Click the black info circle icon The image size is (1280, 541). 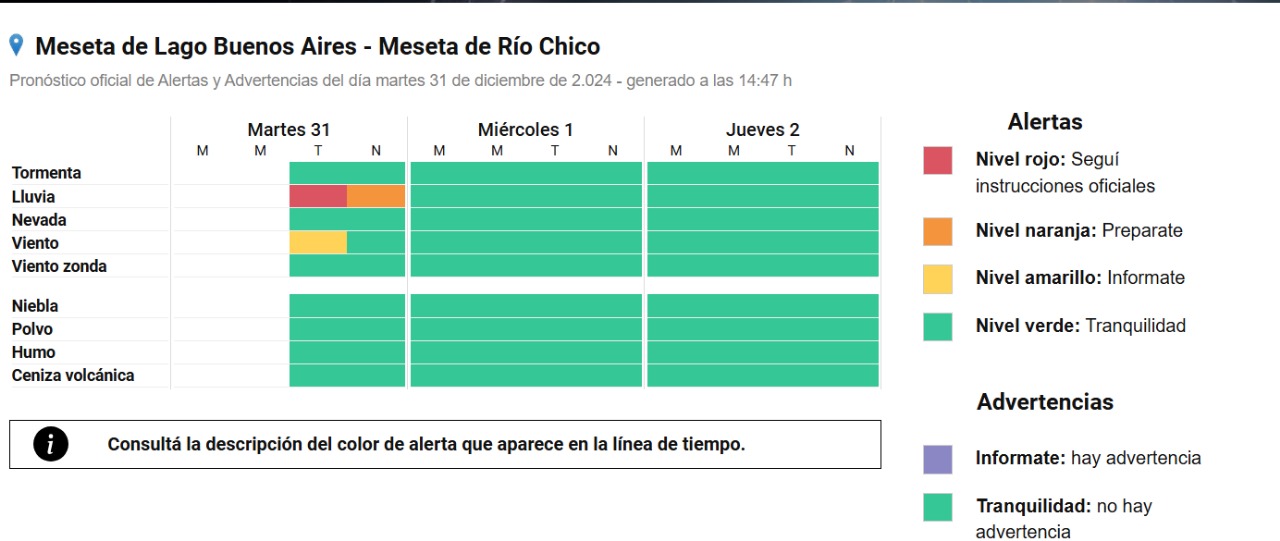[50, 444]
